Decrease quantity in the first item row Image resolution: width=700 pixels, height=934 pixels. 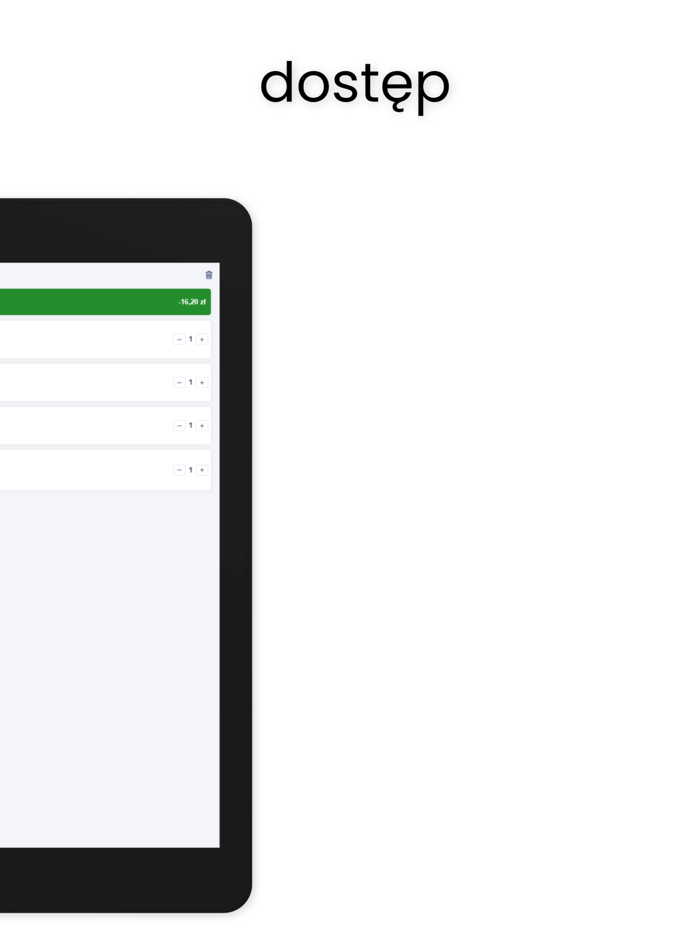179,340
